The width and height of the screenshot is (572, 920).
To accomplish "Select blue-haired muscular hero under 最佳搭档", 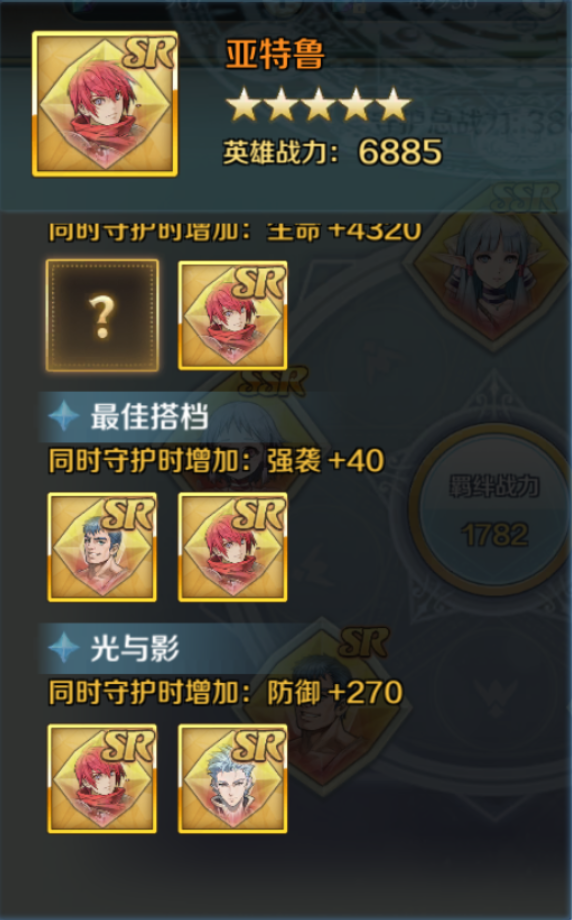I will [x=102, y=547].
